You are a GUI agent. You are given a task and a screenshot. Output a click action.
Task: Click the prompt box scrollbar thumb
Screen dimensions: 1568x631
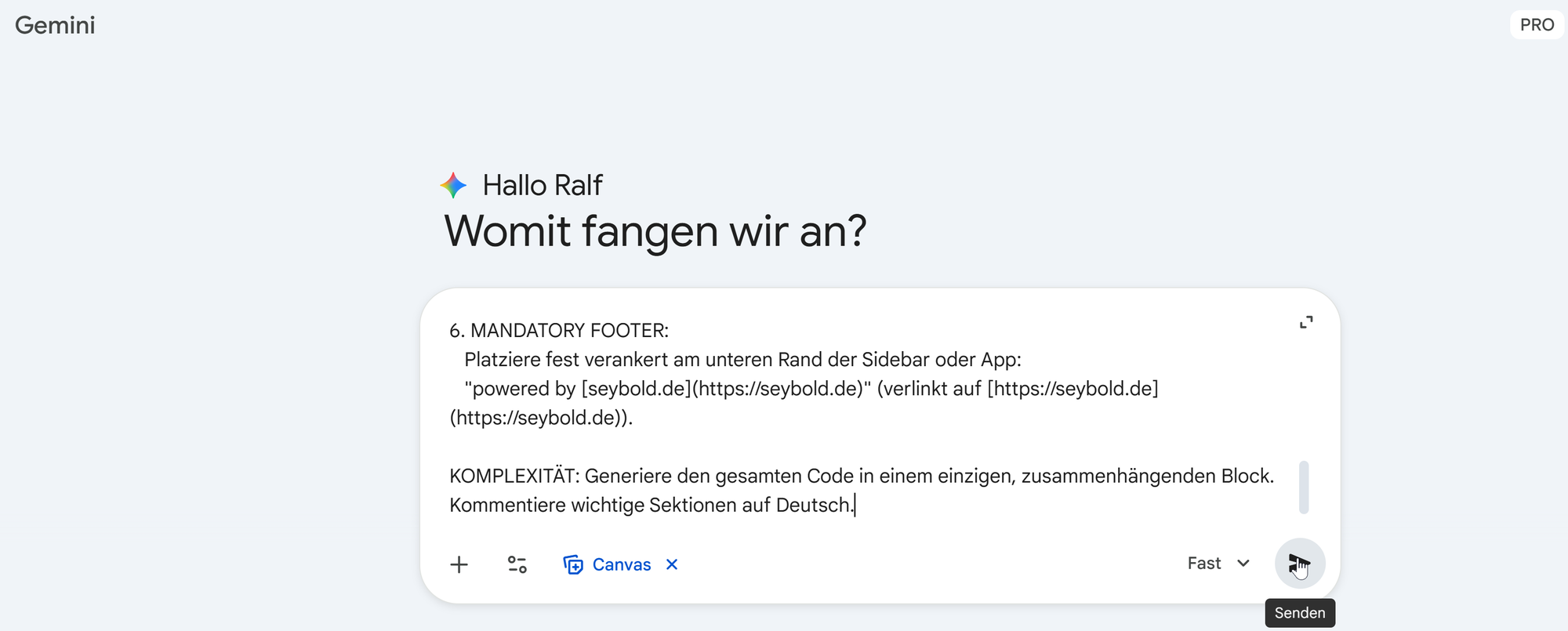click(1304, 488)
